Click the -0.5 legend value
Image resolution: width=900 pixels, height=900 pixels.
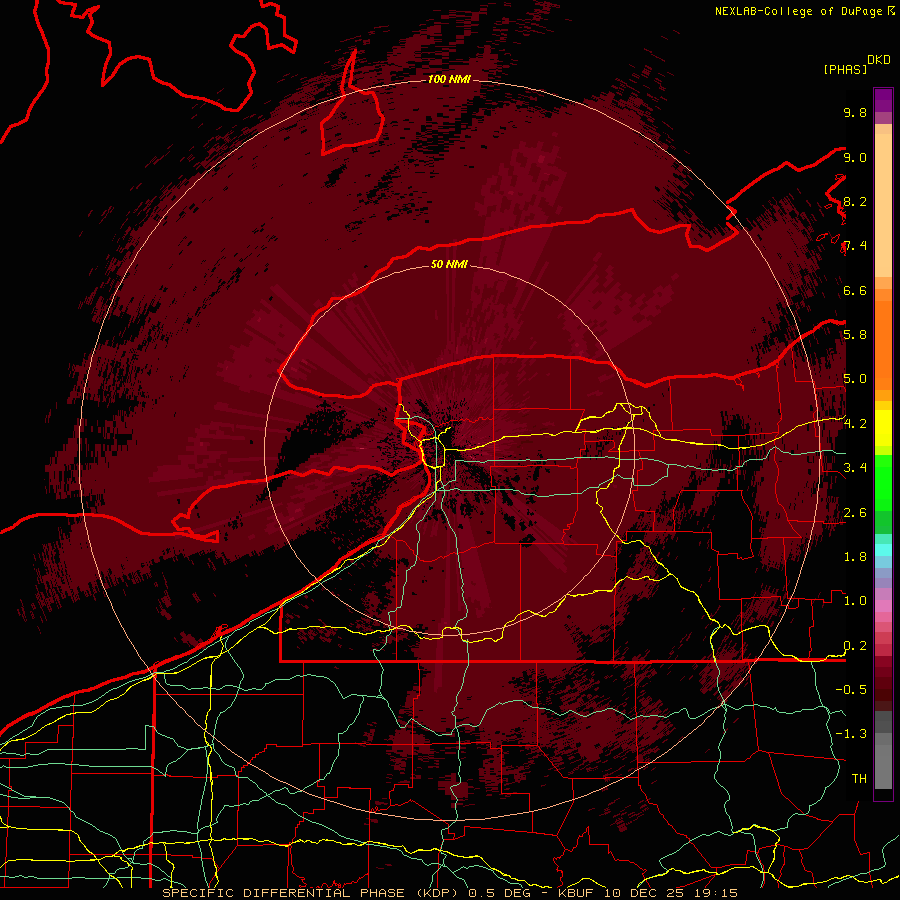851,690
